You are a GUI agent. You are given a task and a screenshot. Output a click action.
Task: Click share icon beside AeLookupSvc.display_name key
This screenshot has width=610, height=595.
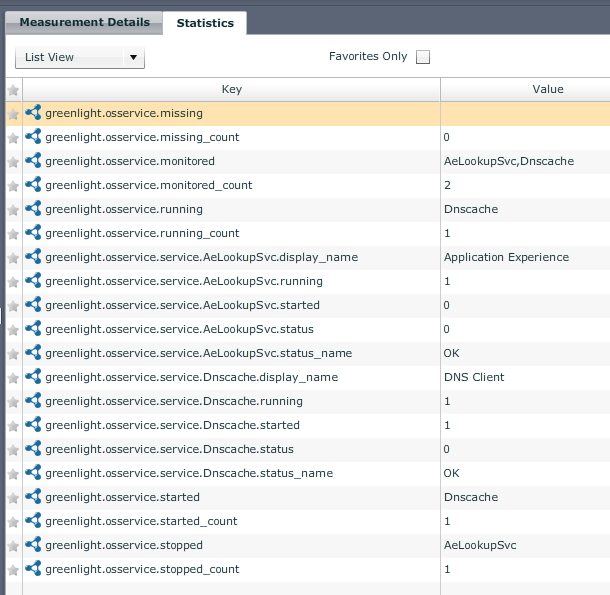pos(33,257)
